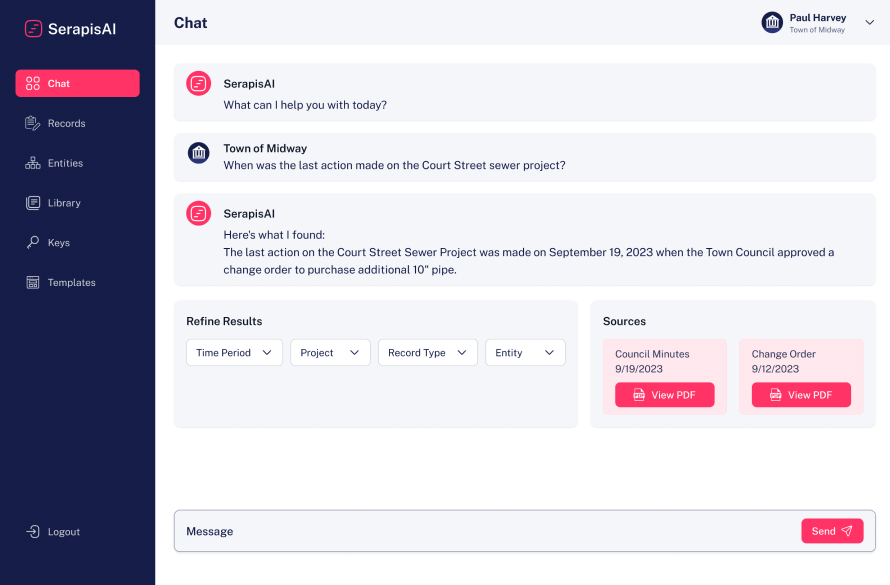
Task: Click the Templates icon in sidebar
Action: 33,283
